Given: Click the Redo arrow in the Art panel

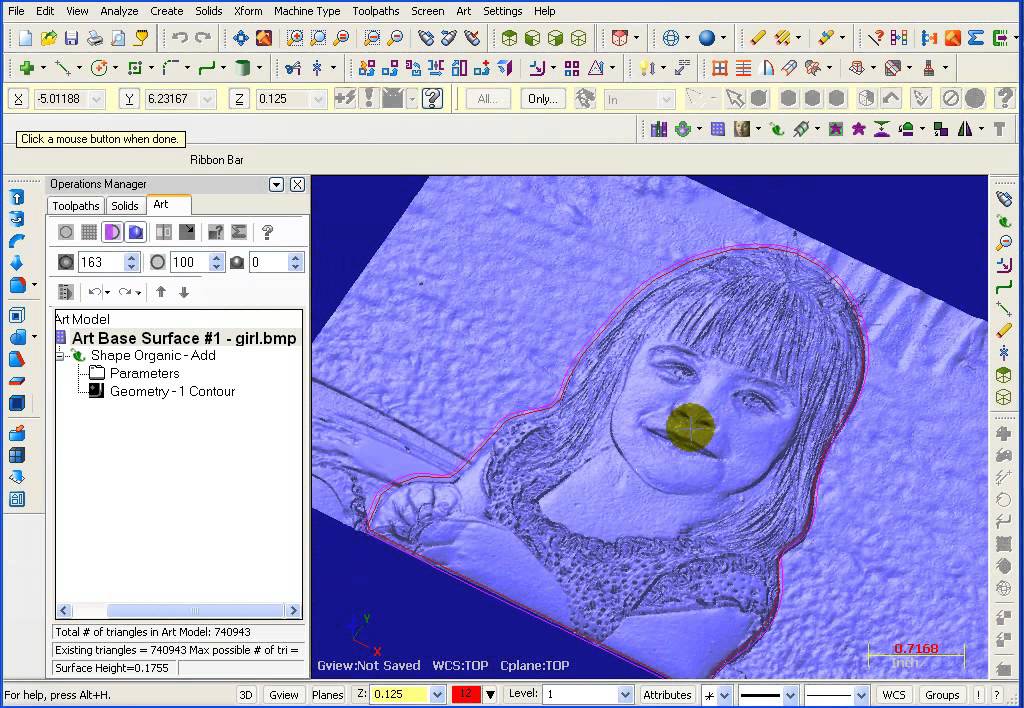Looking at the screenshot, I should (x=125, y=291).
